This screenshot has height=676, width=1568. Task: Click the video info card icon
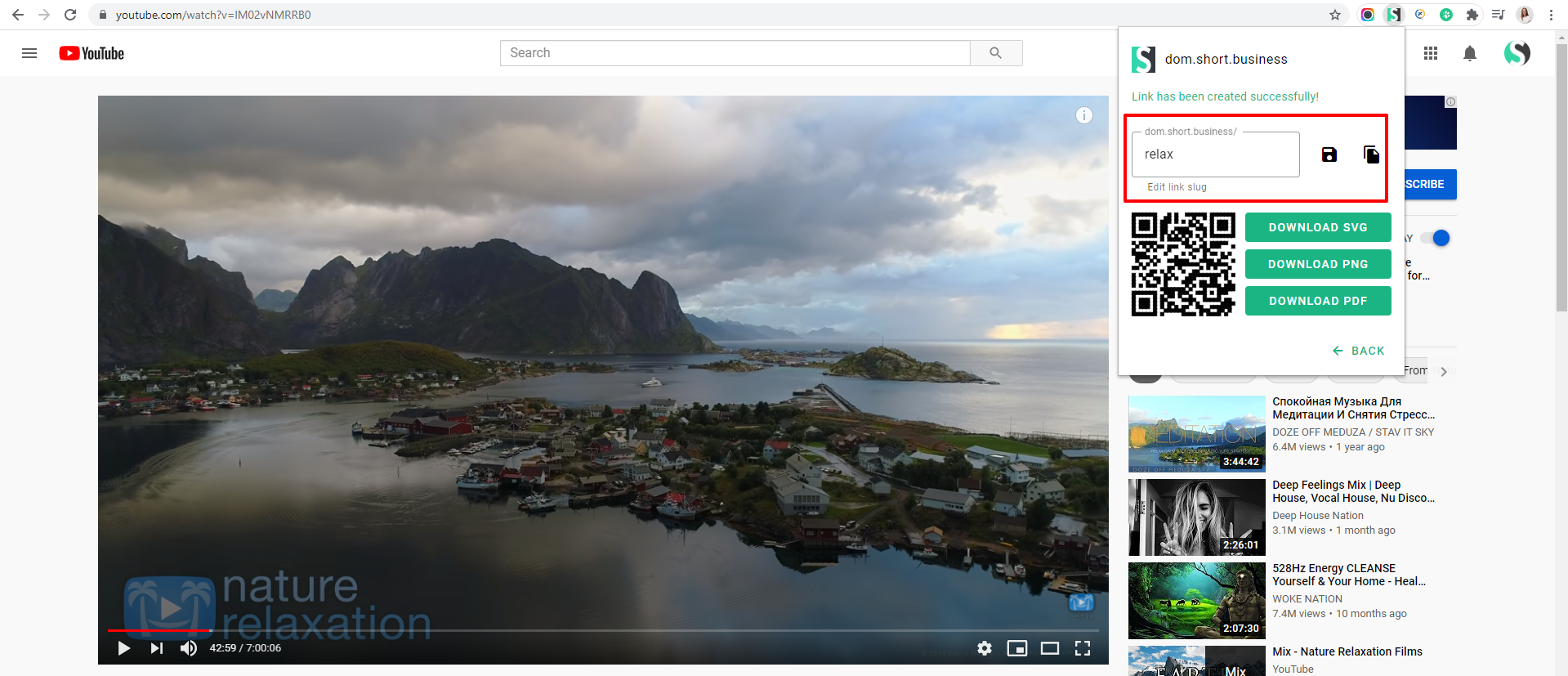pos(1084,115)
